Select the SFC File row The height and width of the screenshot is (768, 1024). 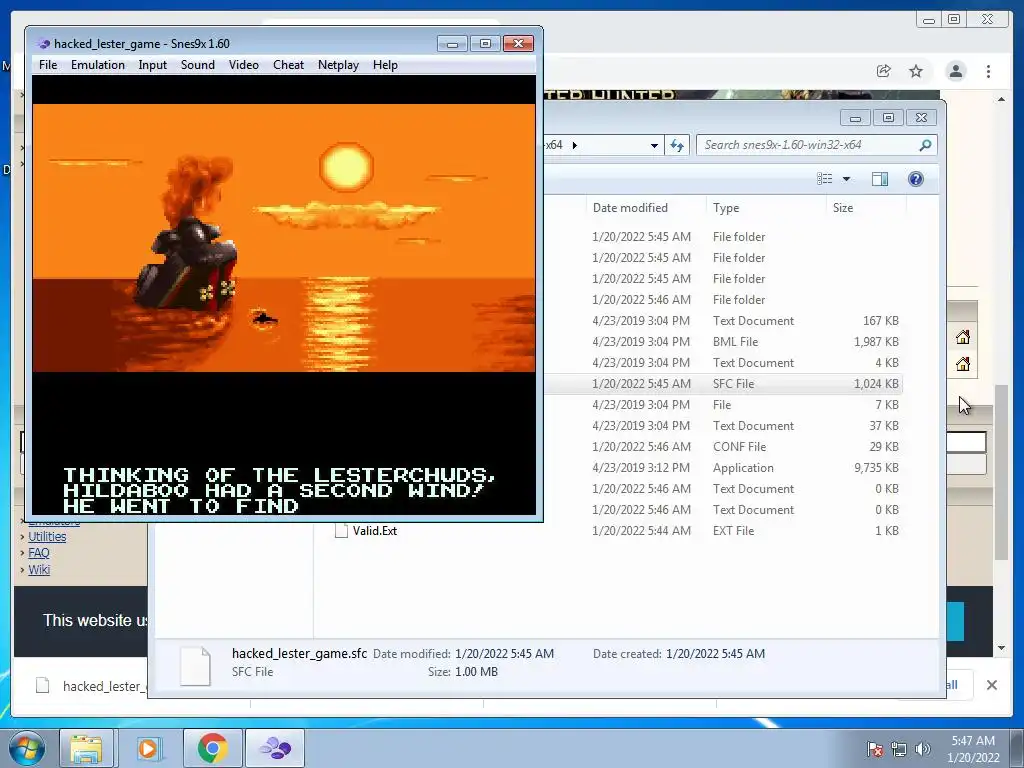723,384
